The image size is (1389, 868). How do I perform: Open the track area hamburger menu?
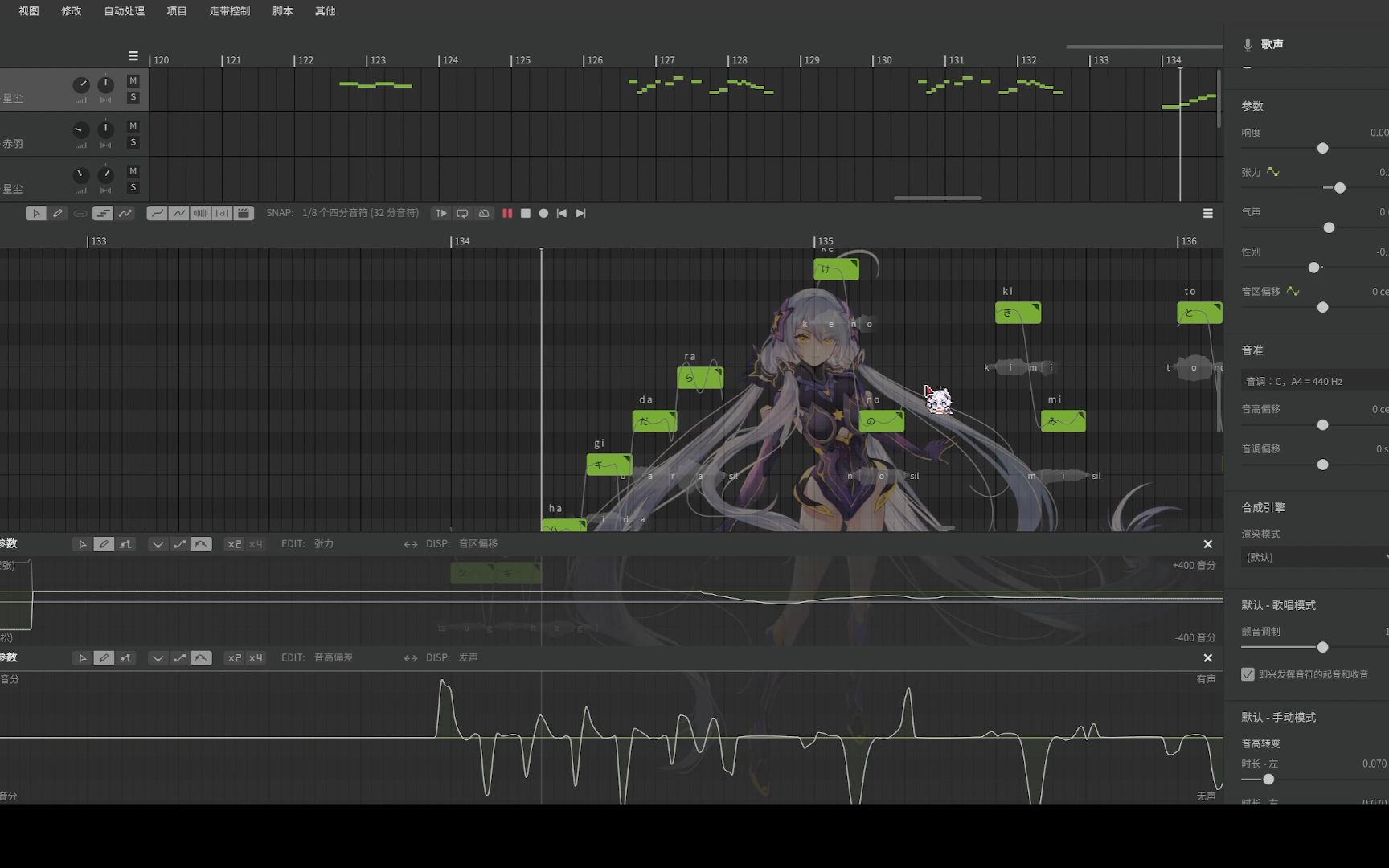coord(133,56)
